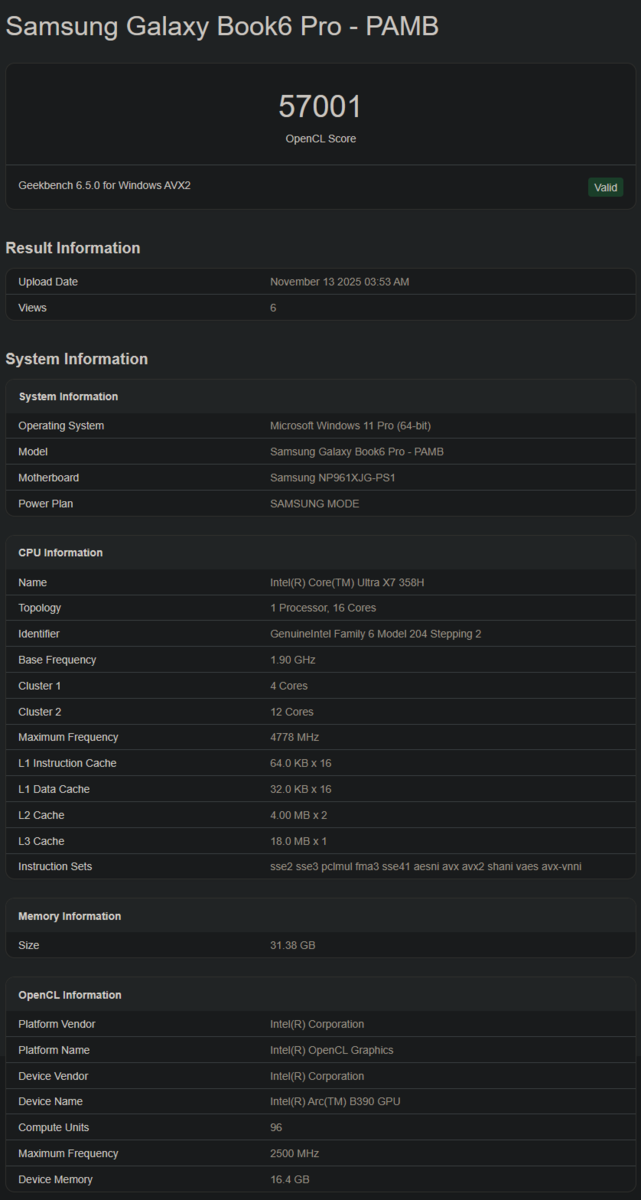The width and height of the screenshot is (641, 1200).
Task: Click the L3 Cache 18.0 MB value
Action: (x=298, y=841)
